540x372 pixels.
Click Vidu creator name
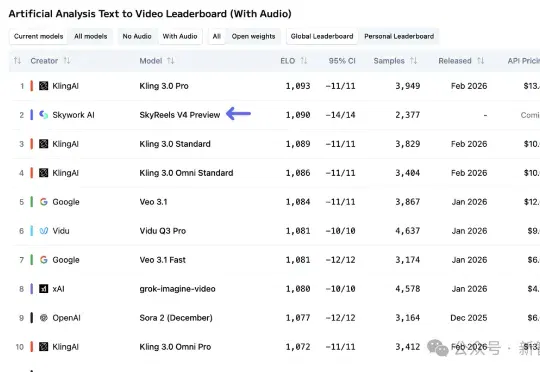[x=61, y=230]
